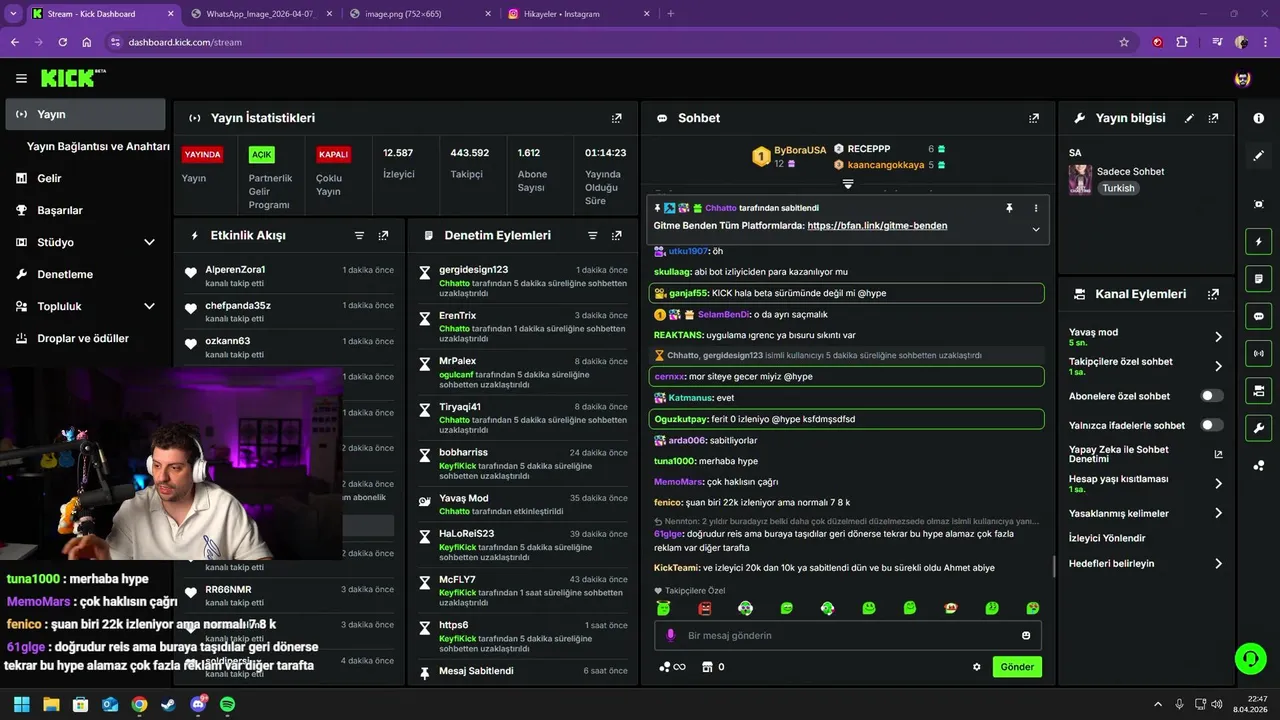This screenshot has width=1280, height=720.
Task: Open Denetim Eylemleri filter options
Action: pos(592,236)
